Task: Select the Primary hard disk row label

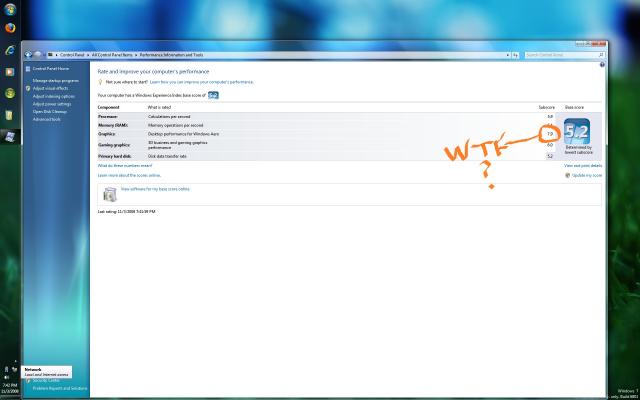Action: (114, 156)
